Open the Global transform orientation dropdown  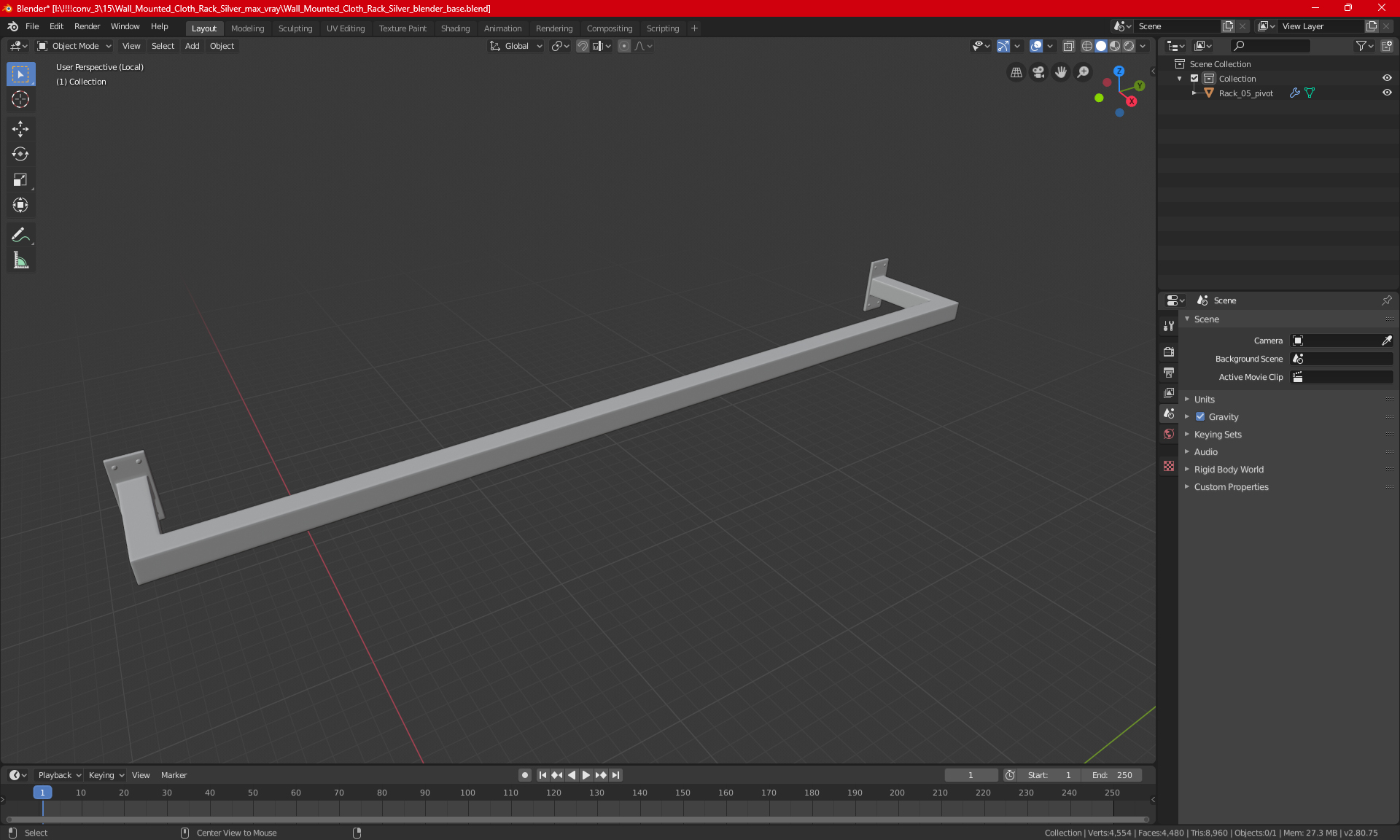[516, 46]
